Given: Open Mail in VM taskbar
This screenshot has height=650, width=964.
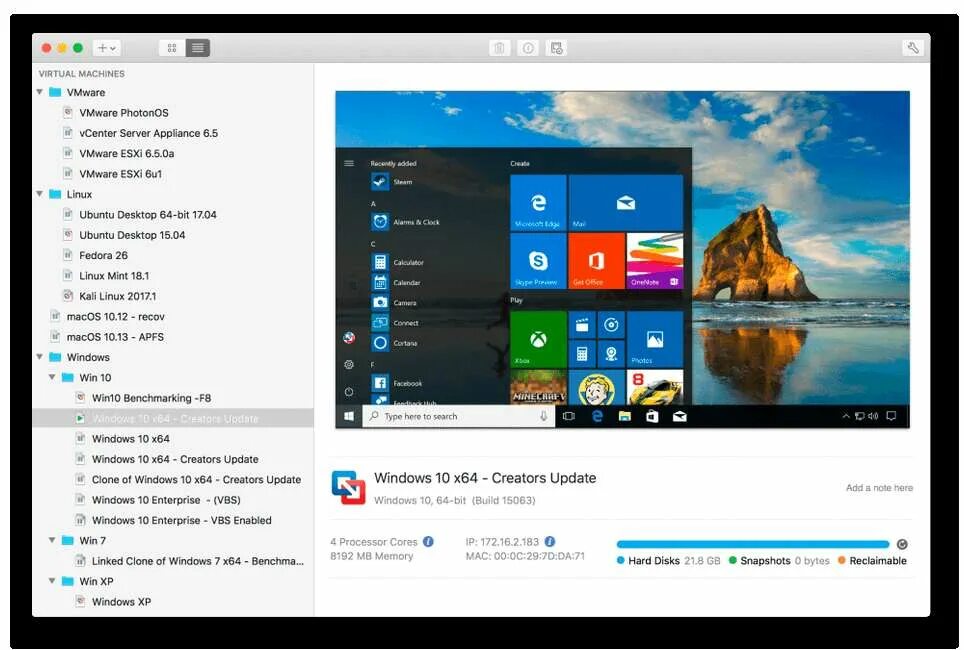Looking at the screenshot, I should point(679,416).
